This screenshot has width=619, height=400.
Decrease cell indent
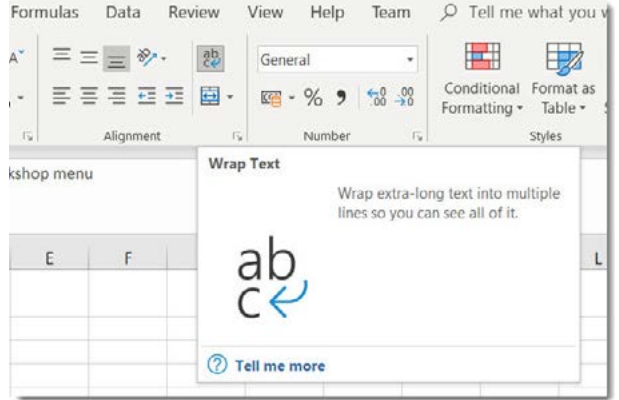click(x=146, y=96)
